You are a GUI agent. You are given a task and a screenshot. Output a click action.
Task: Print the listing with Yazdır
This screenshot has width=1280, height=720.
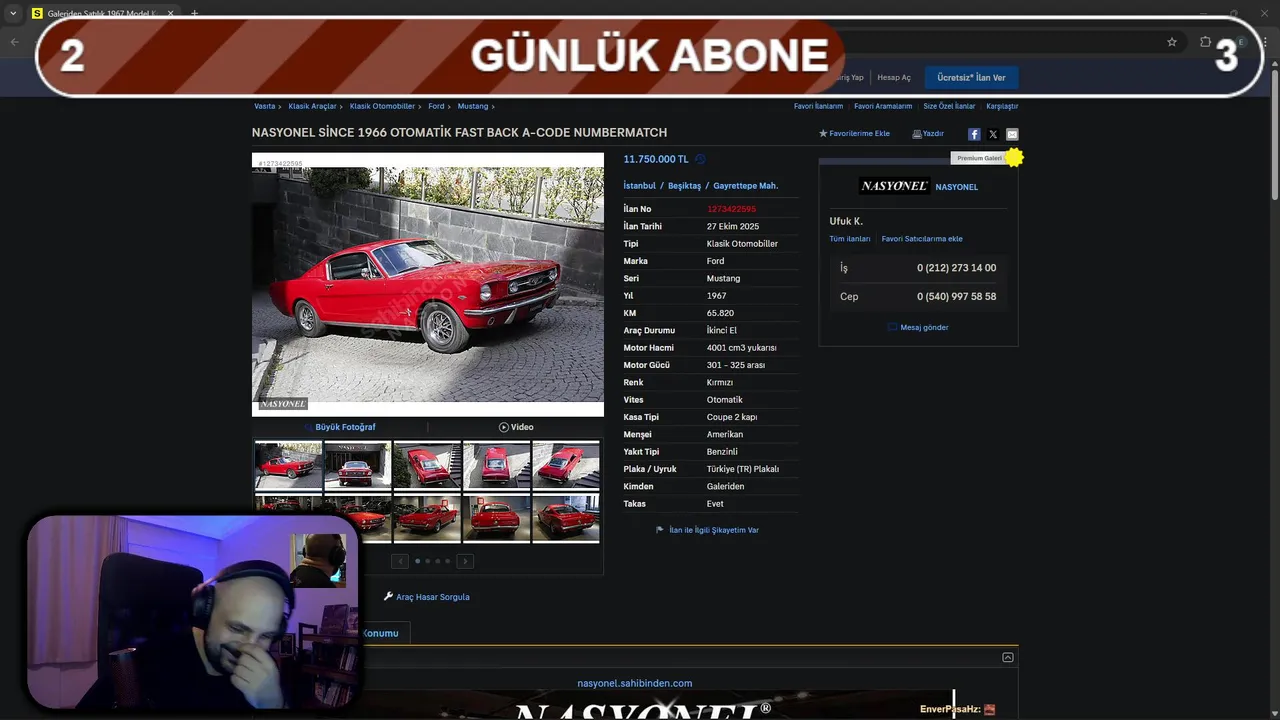[928, 134]
